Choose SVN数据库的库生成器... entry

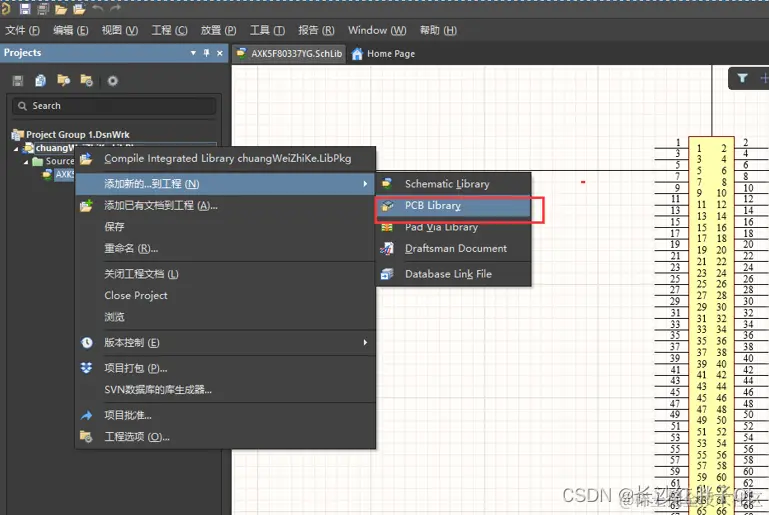(225, 389)
